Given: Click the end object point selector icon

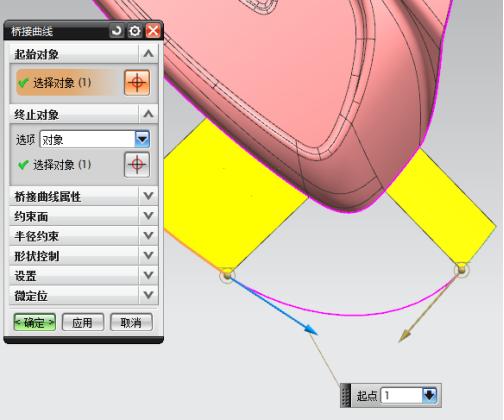Looking at the screenshot, I should pyautogui.click(x=137, y=164).
